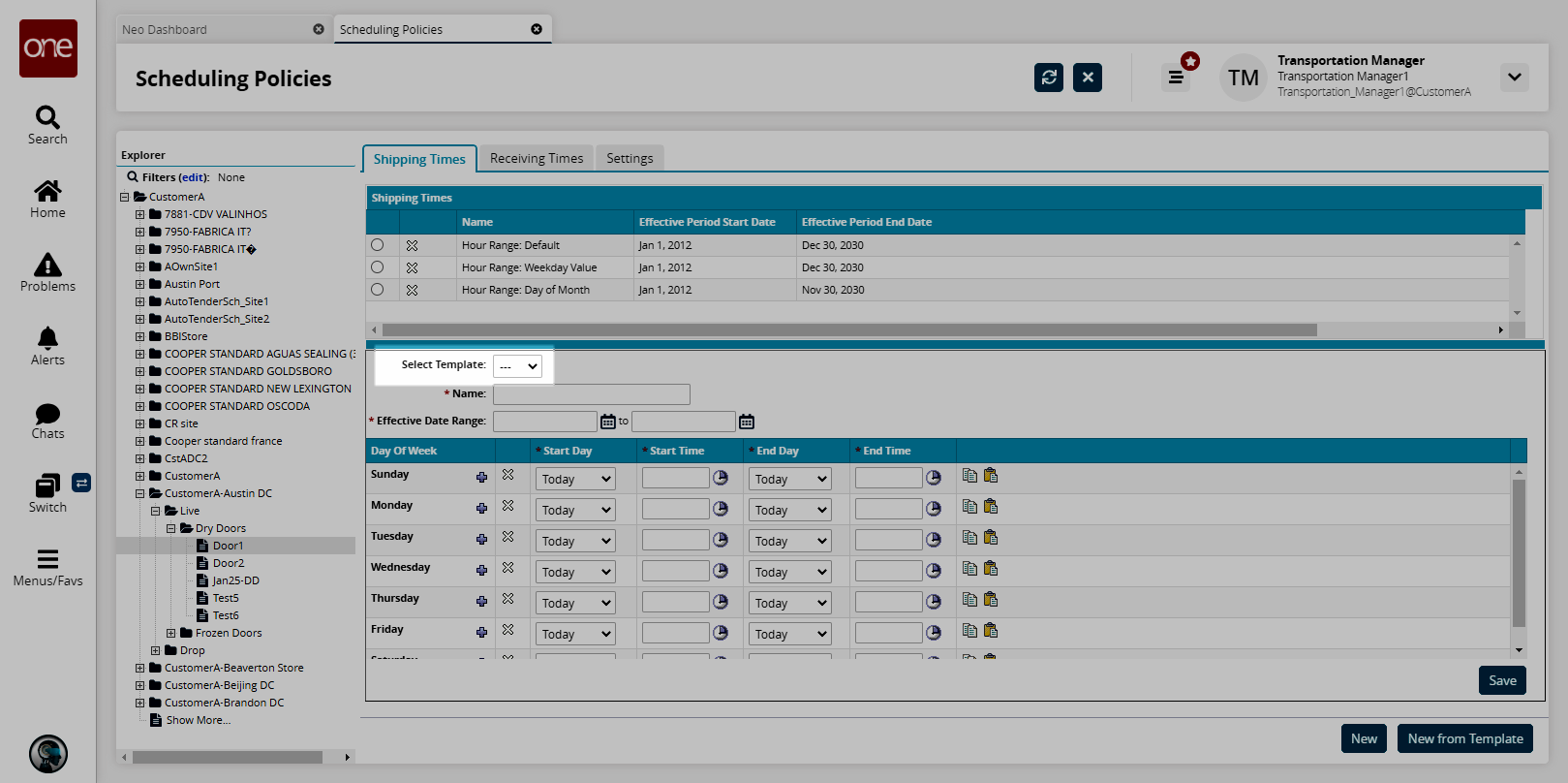The image size is (1568, 783).
Task: Click the add icon for Monday row
Action: 481,509
